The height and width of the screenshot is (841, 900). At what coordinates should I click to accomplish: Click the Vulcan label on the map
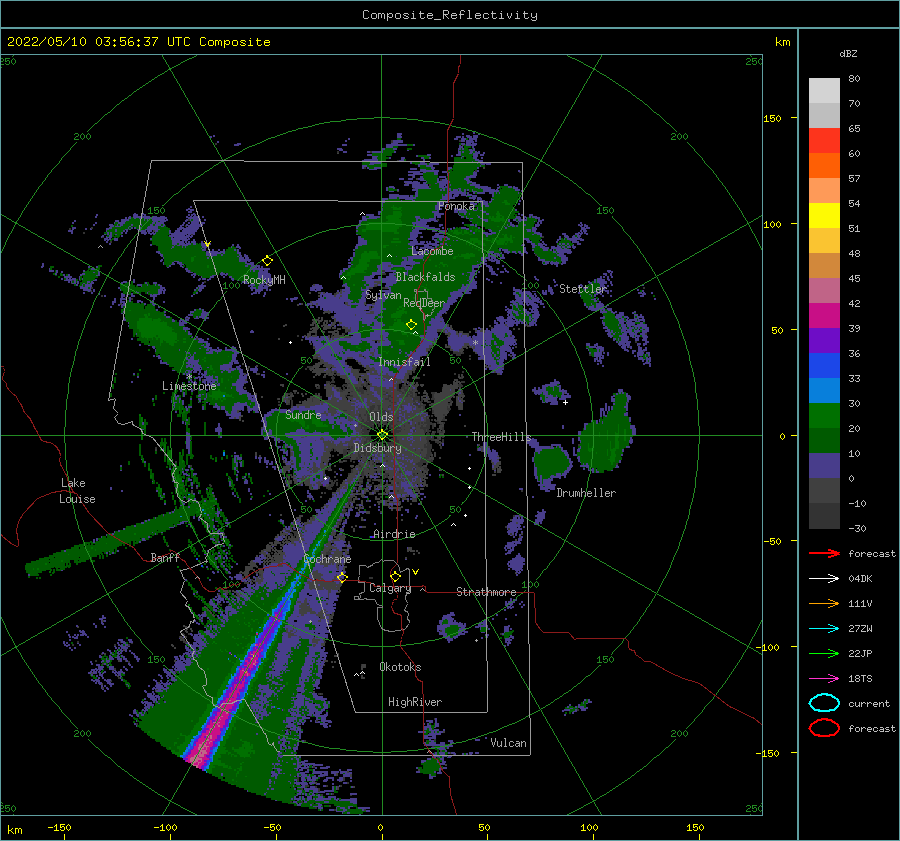pyautogui.click(x=508, y=743)
